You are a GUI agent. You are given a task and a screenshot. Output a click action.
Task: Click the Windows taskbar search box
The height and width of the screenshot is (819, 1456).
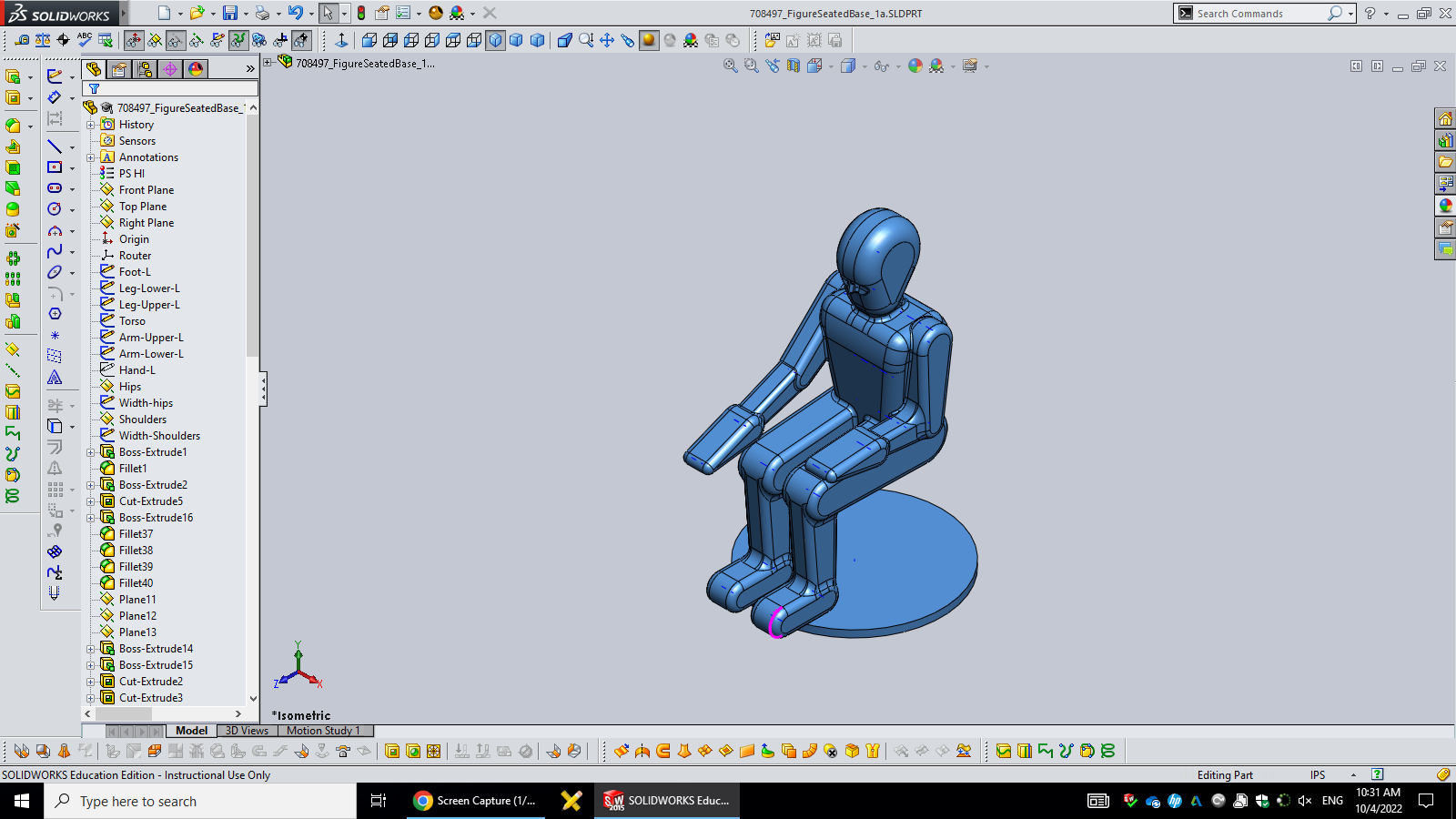pyautogui.click(x=200, y=801)
